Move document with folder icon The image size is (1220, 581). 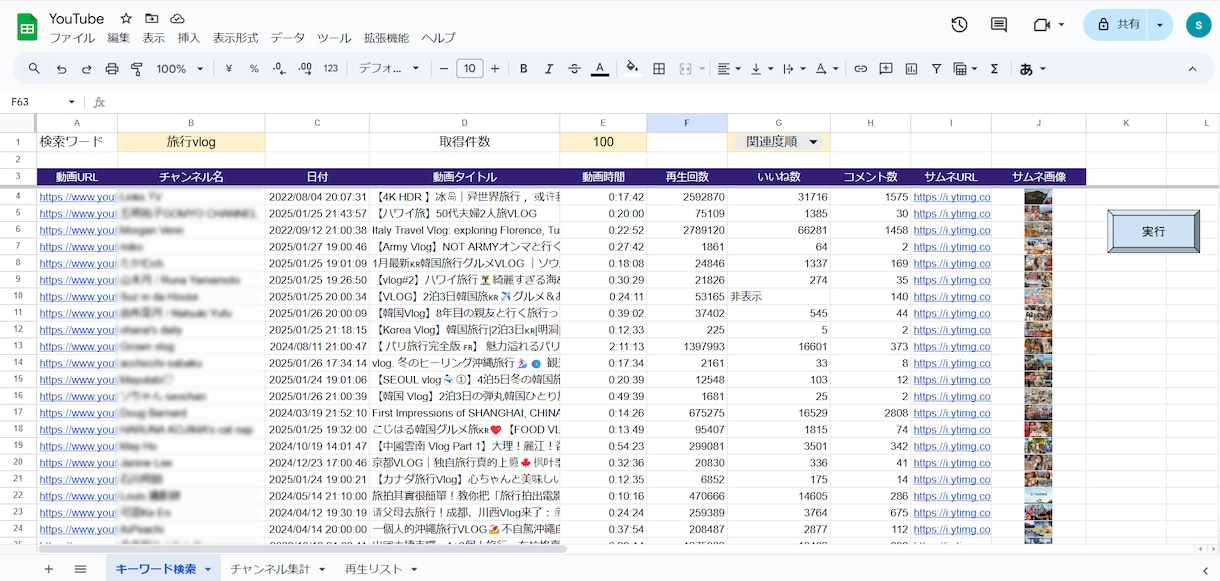[x=152, y=19]
